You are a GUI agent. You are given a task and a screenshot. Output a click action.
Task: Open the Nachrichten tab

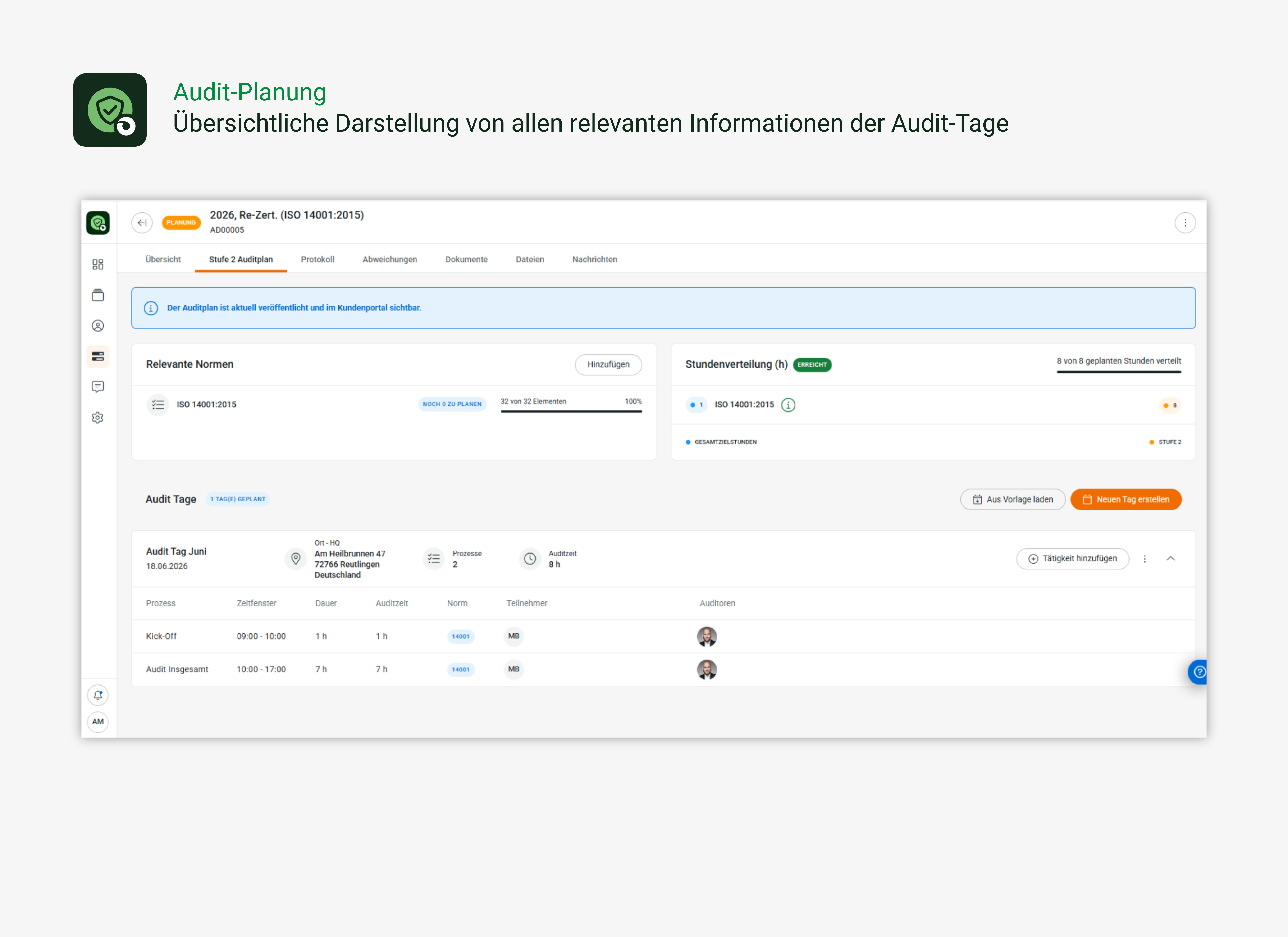(595, 260)
